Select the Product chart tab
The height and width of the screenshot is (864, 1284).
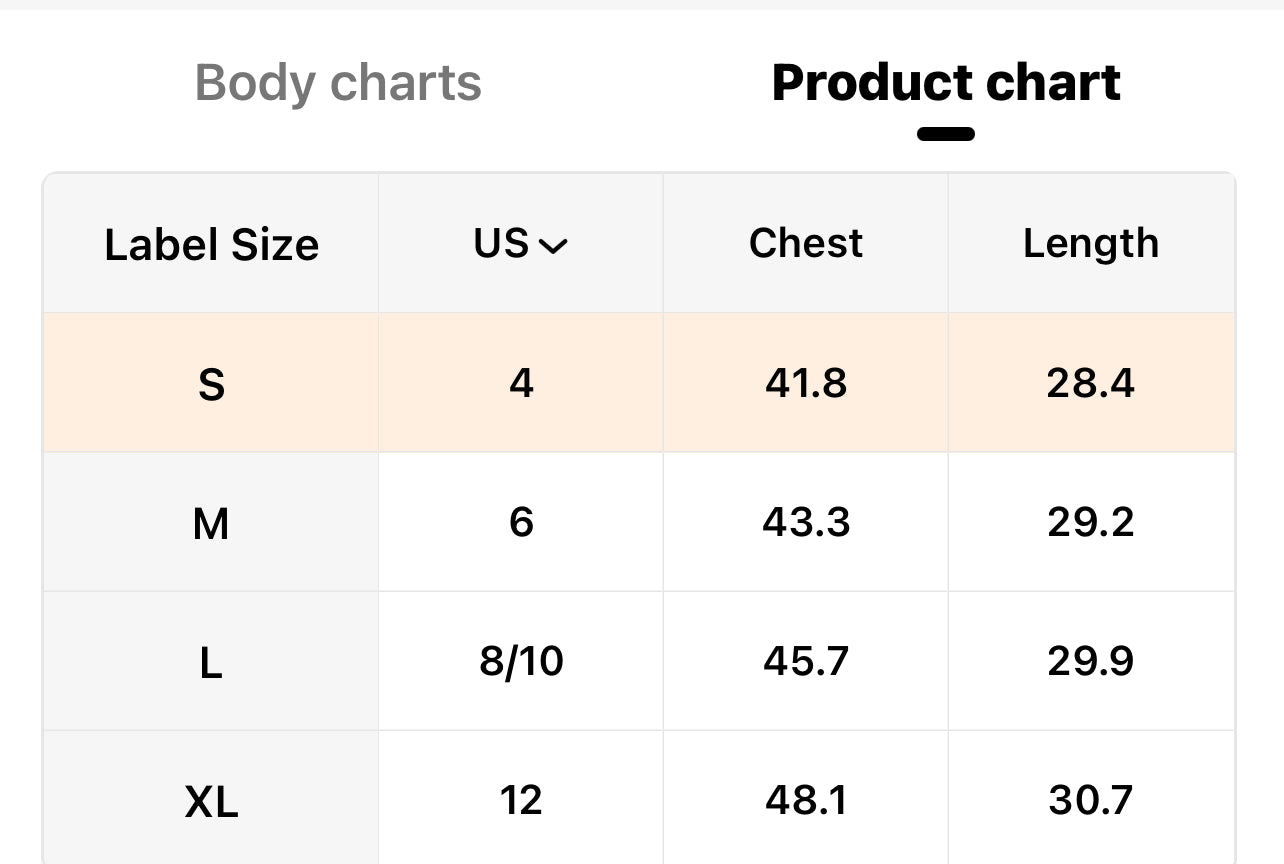pos(945,83)
